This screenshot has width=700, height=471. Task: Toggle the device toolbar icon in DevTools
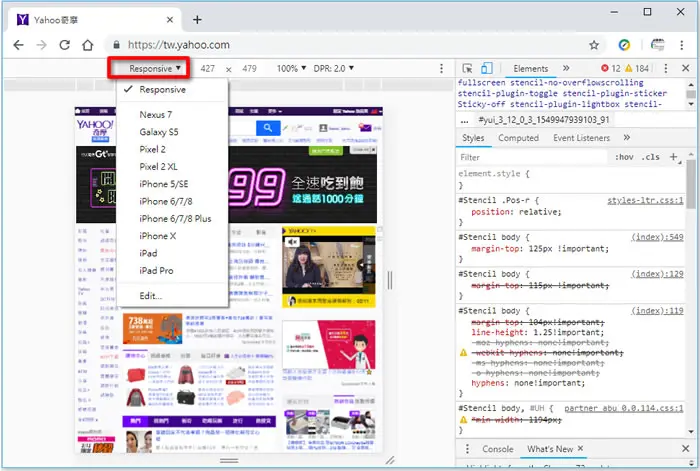(x=487, y=68)
